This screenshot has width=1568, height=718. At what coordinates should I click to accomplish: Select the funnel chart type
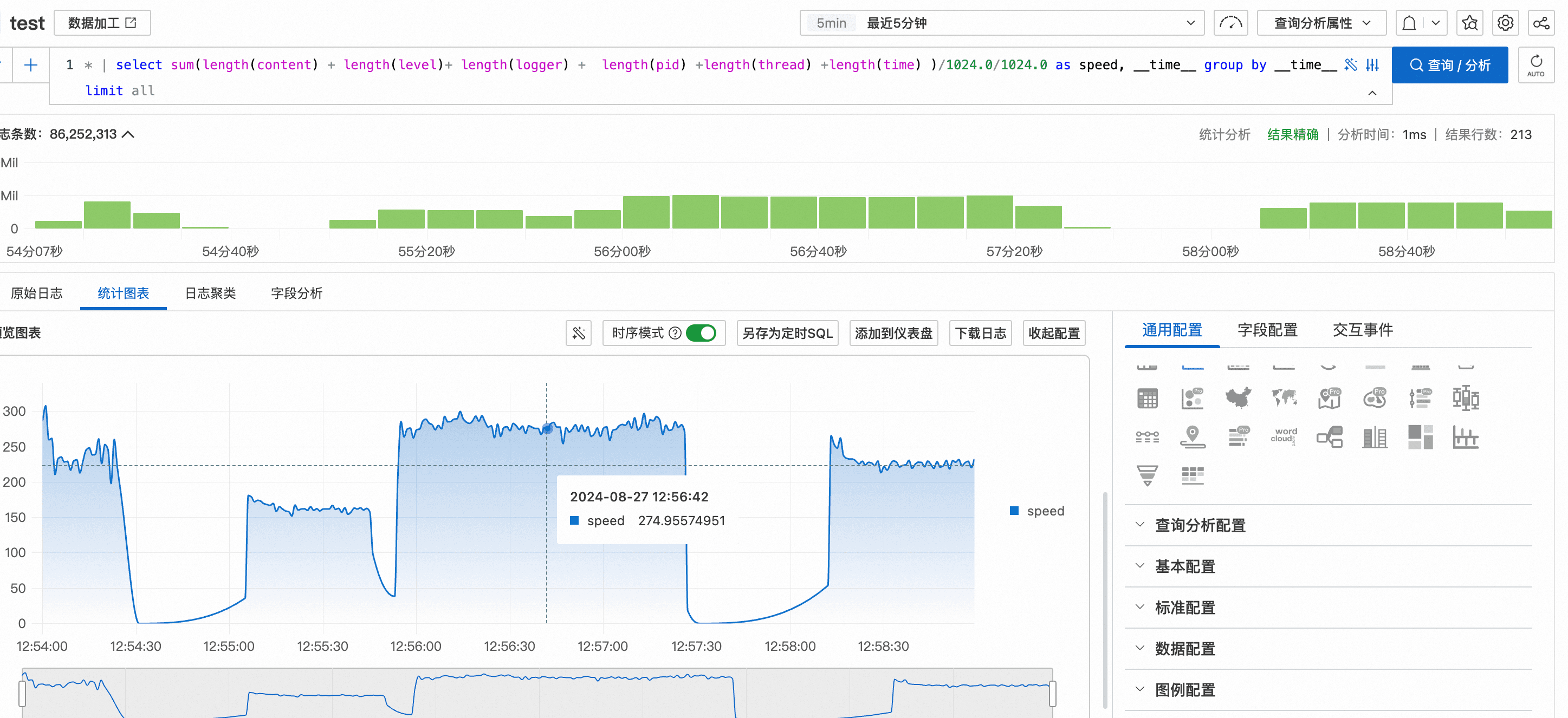click(1147, 475)
